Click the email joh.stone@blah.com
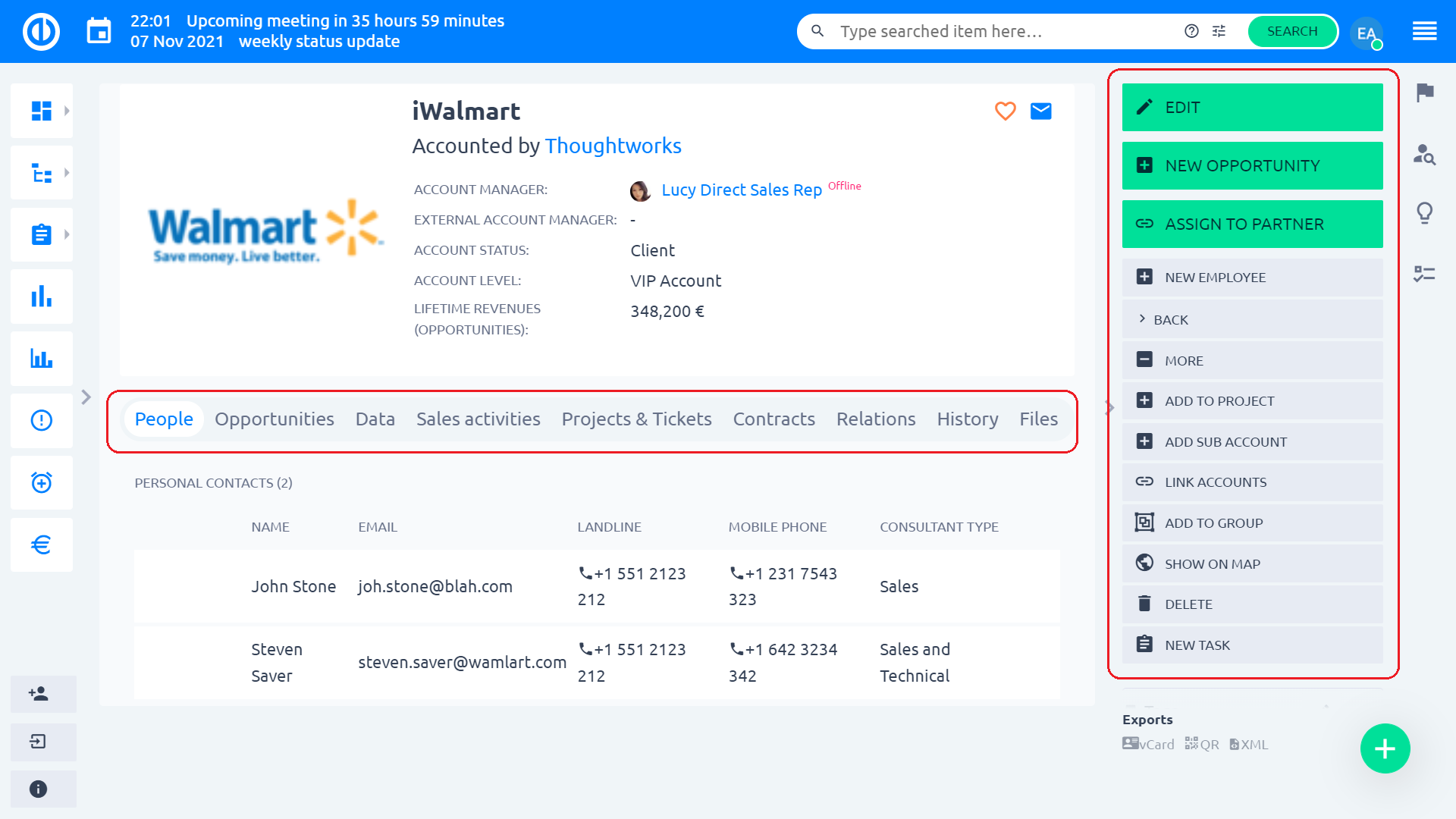Image resolution: width=1456 pixels, height=819 pixels. tap(435, 587)
